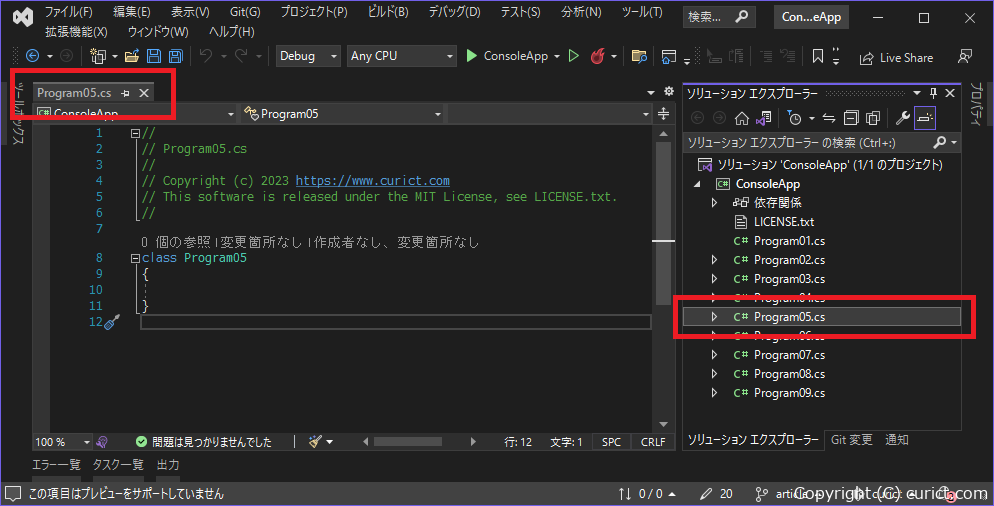Screen dimensions: 994x506
Task: Open the ファイル(F) menu
Action: point(68,12)
